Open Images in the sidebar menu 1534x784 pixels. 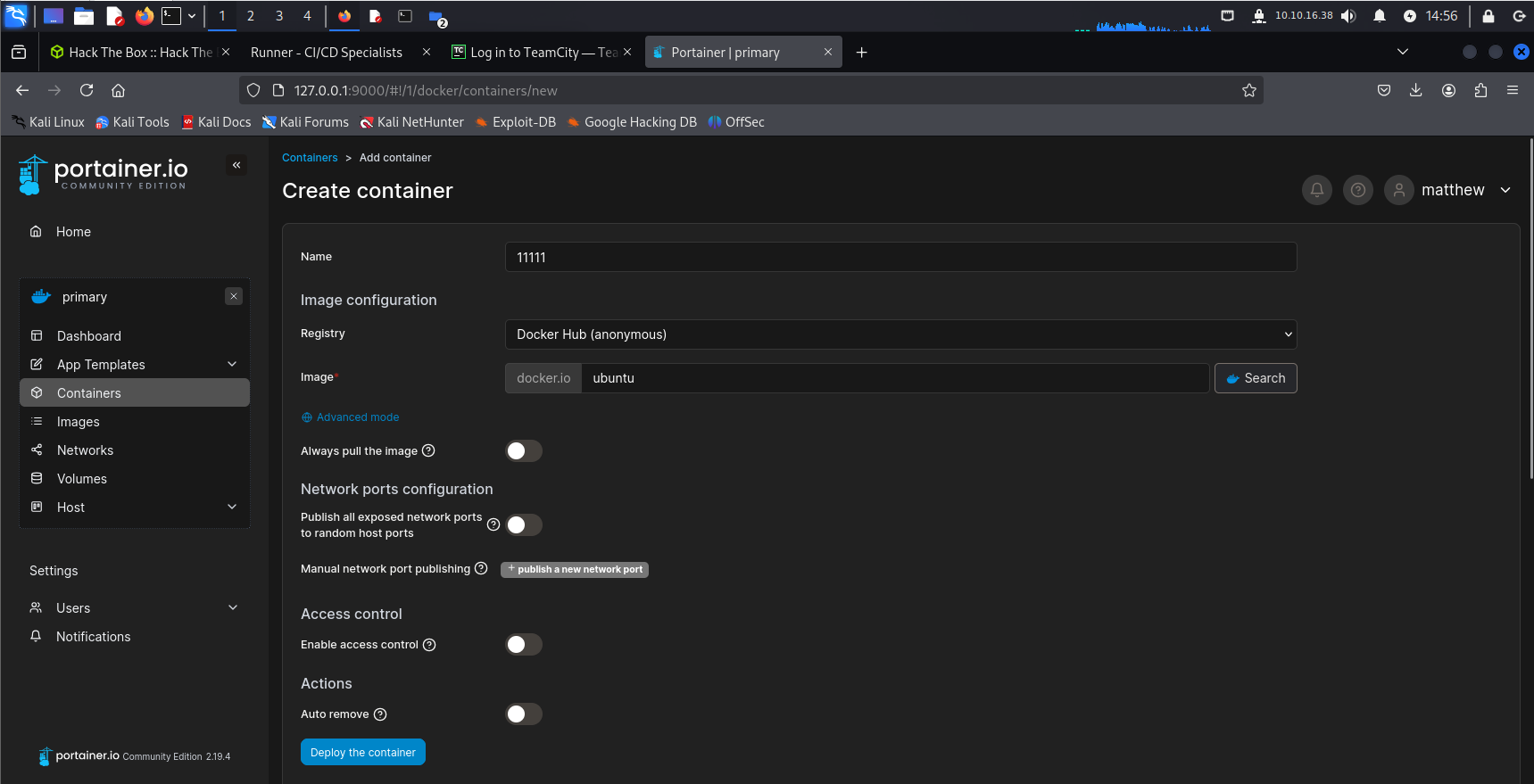79,422
